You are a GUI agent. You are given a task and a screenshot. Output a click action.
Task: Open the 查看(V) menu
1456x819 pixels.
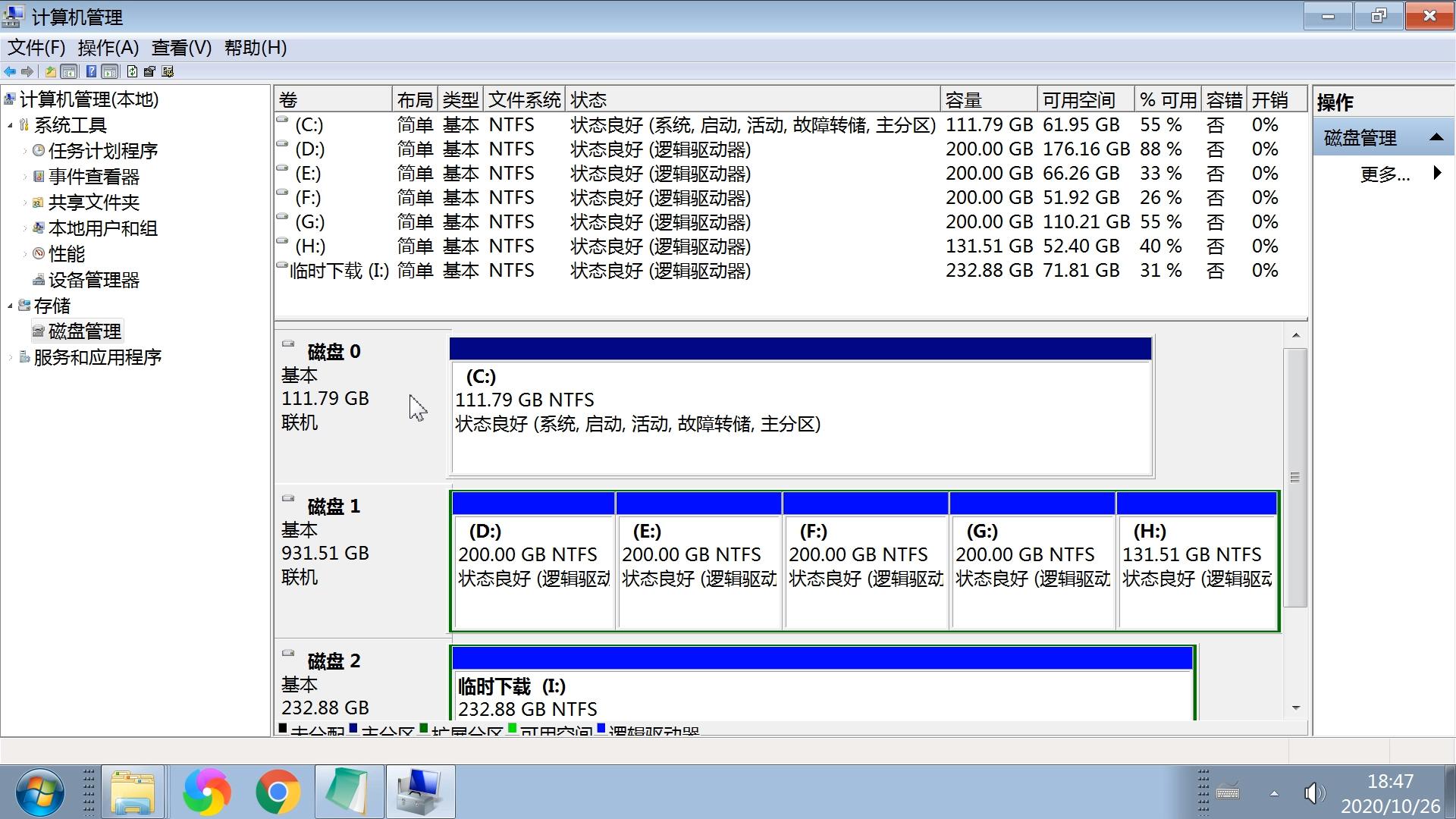(x=181, y=48)
